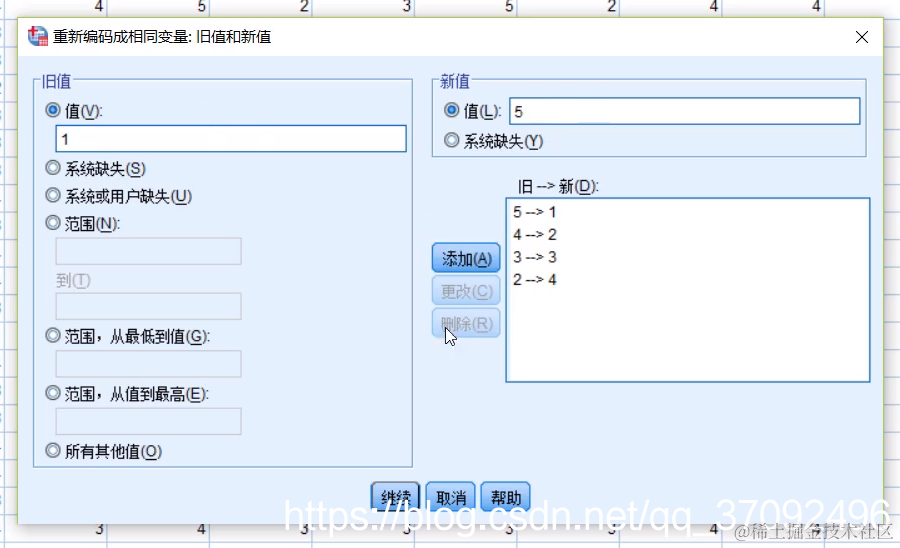Click the range start field below 范围(N)
This screenshot has width=900, height=548.
coord(149,251)
